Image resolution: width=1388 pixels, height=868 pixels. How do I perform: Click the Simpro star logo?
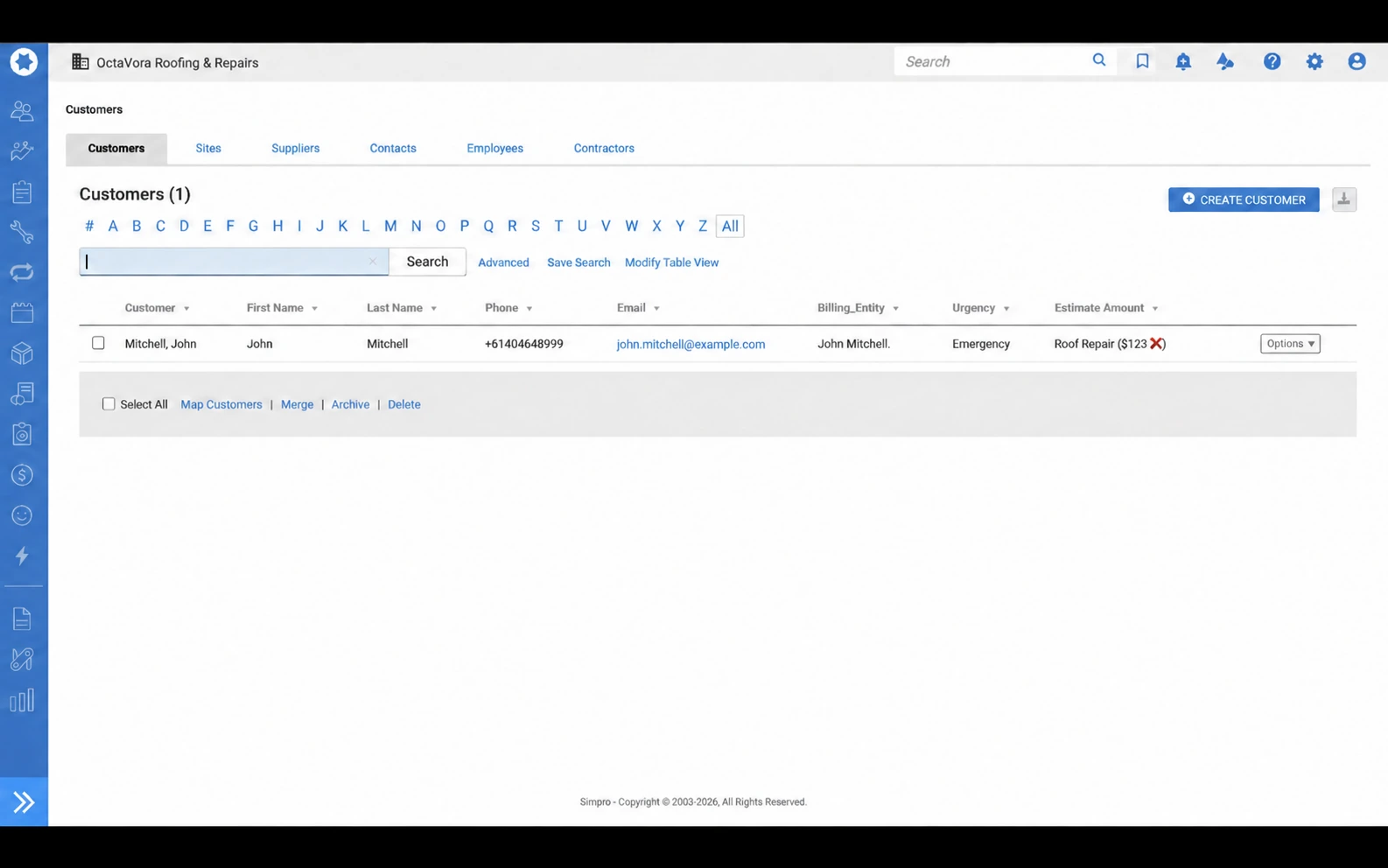[x=24, y=62]
